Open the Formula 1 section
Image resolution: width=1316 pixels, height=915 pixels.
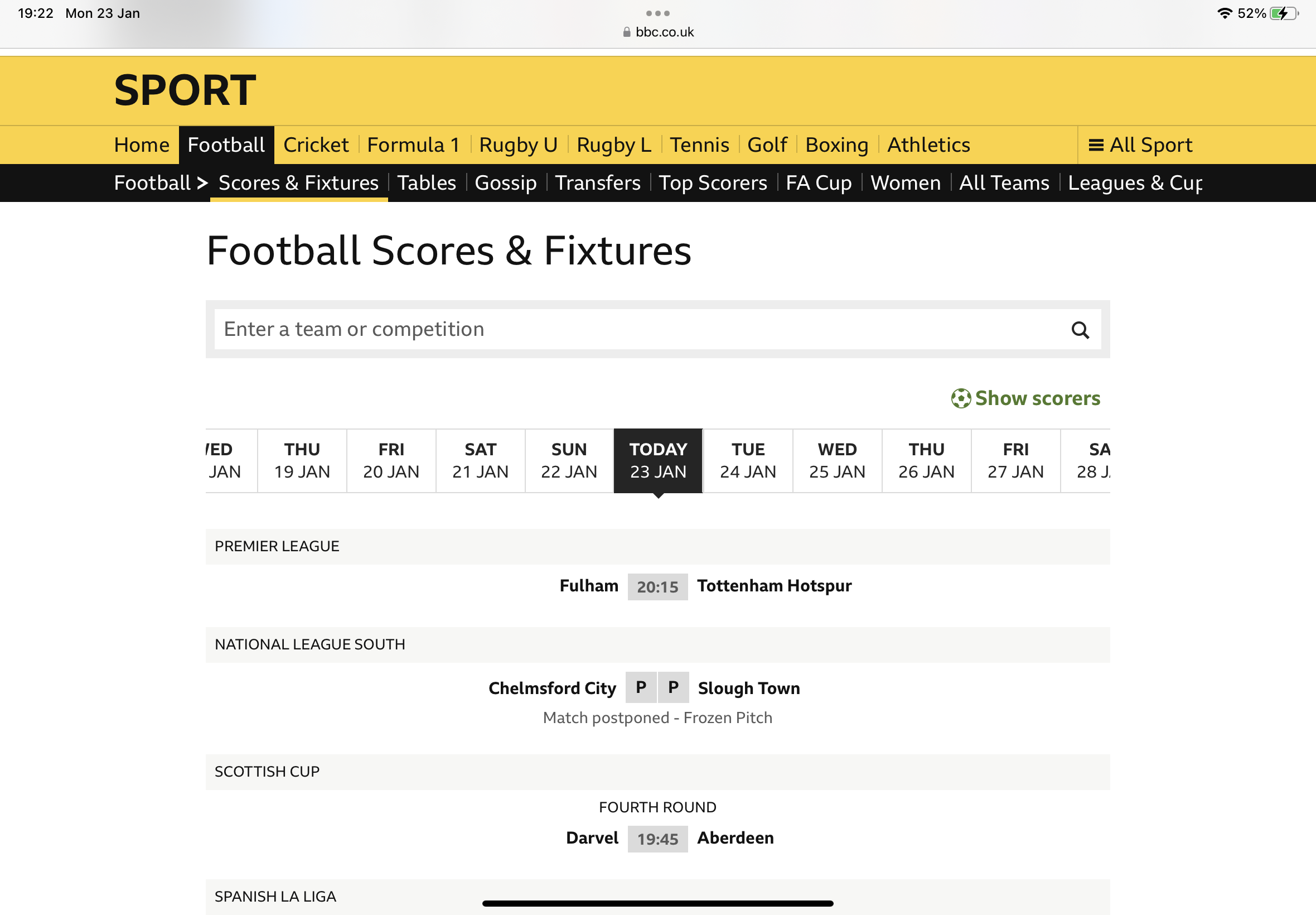[x=414, y=145]
